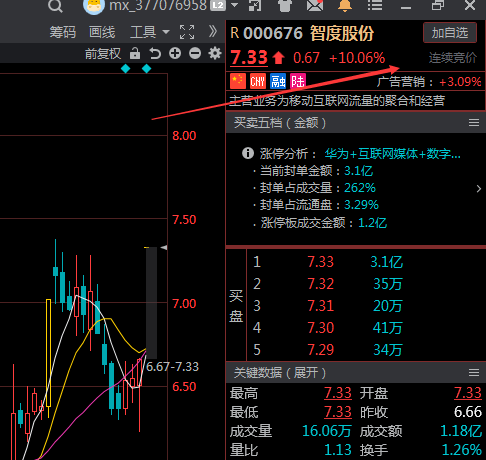The width and height of the screenshot is (486, 460).
Task: Open the 筹码 tool
Action: click(63, 33)
